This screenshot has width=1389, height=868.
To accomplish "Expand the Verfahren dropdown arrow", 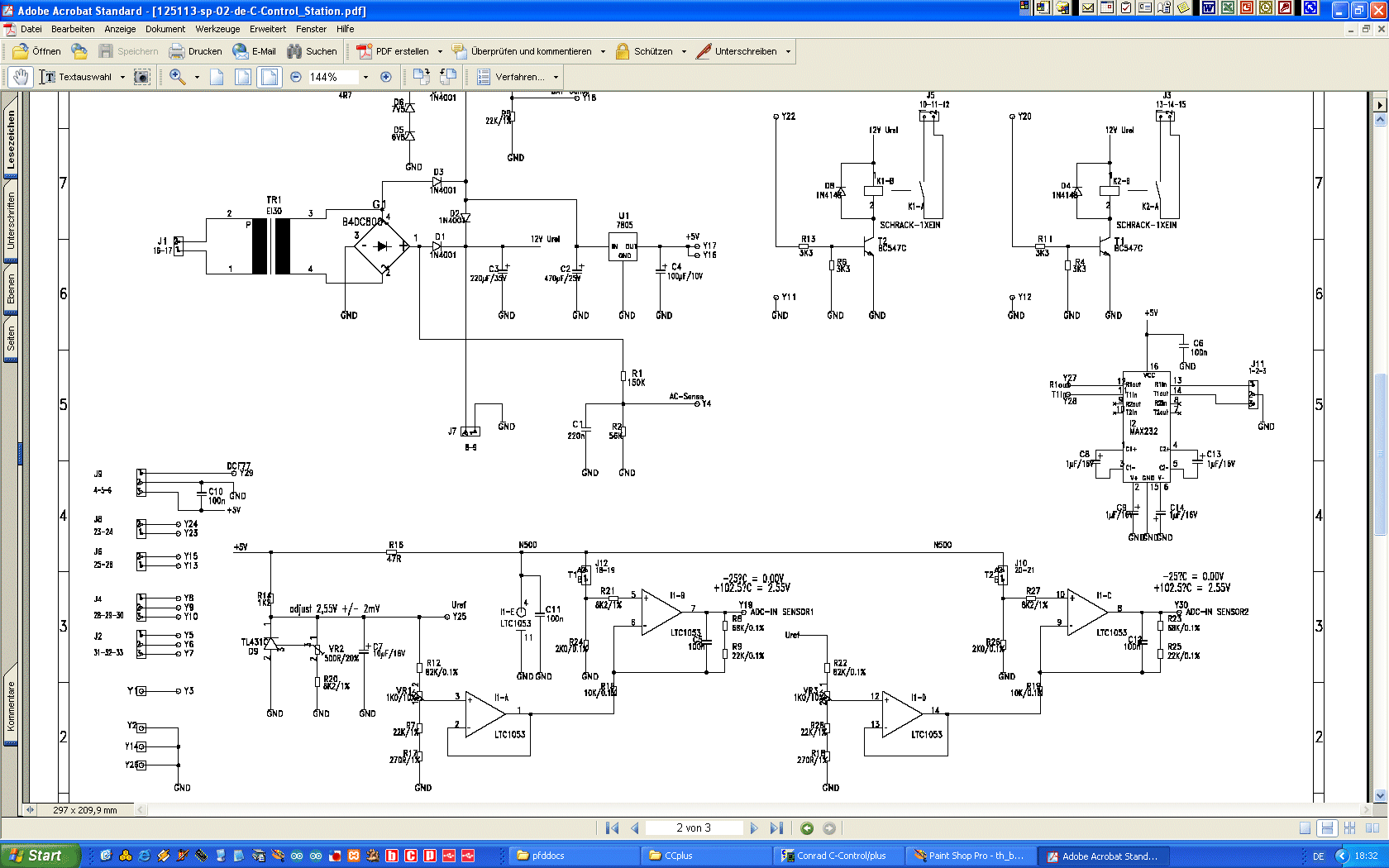I will [556, 77].
